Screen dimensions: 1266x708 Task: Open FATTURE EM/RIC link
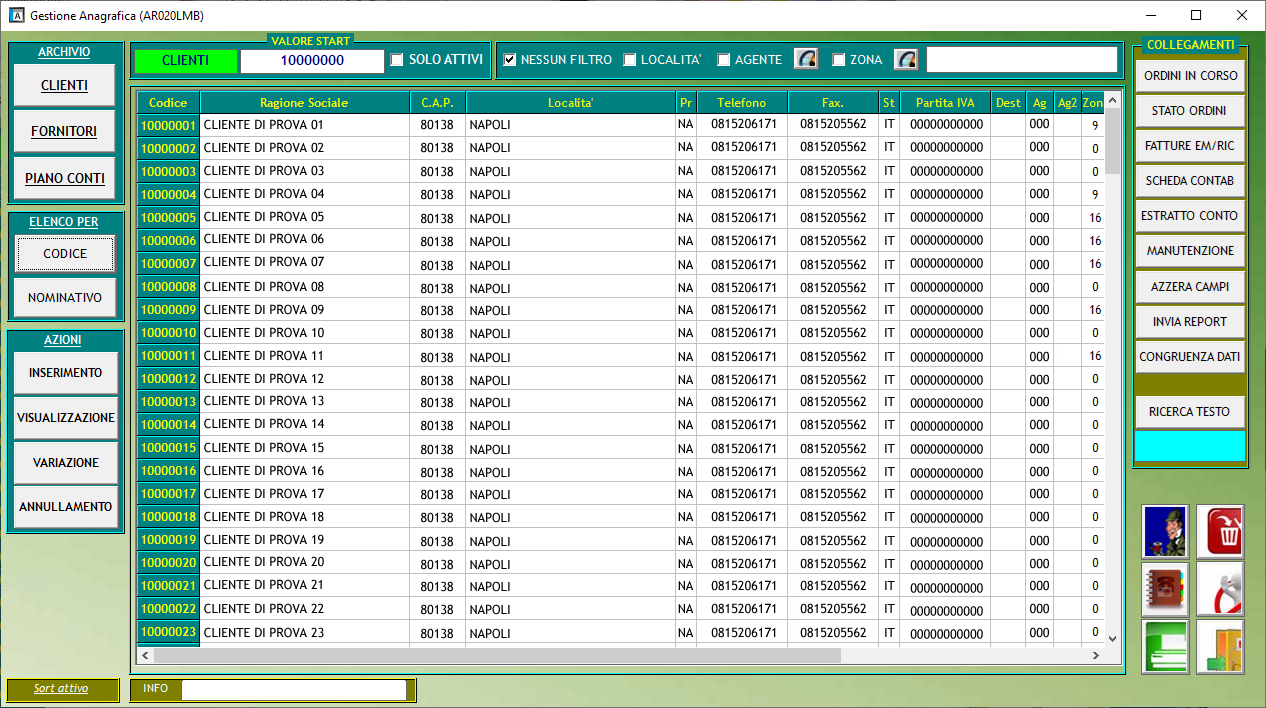(1190, 145)
